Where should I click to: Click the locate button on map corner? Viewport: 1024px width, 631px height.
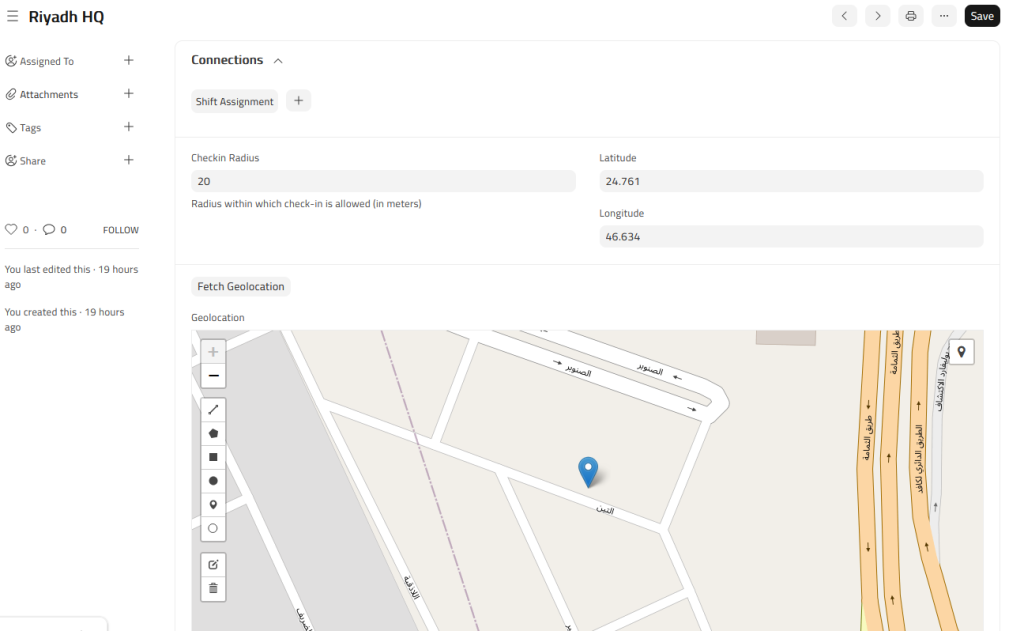[x=961, y=352]
